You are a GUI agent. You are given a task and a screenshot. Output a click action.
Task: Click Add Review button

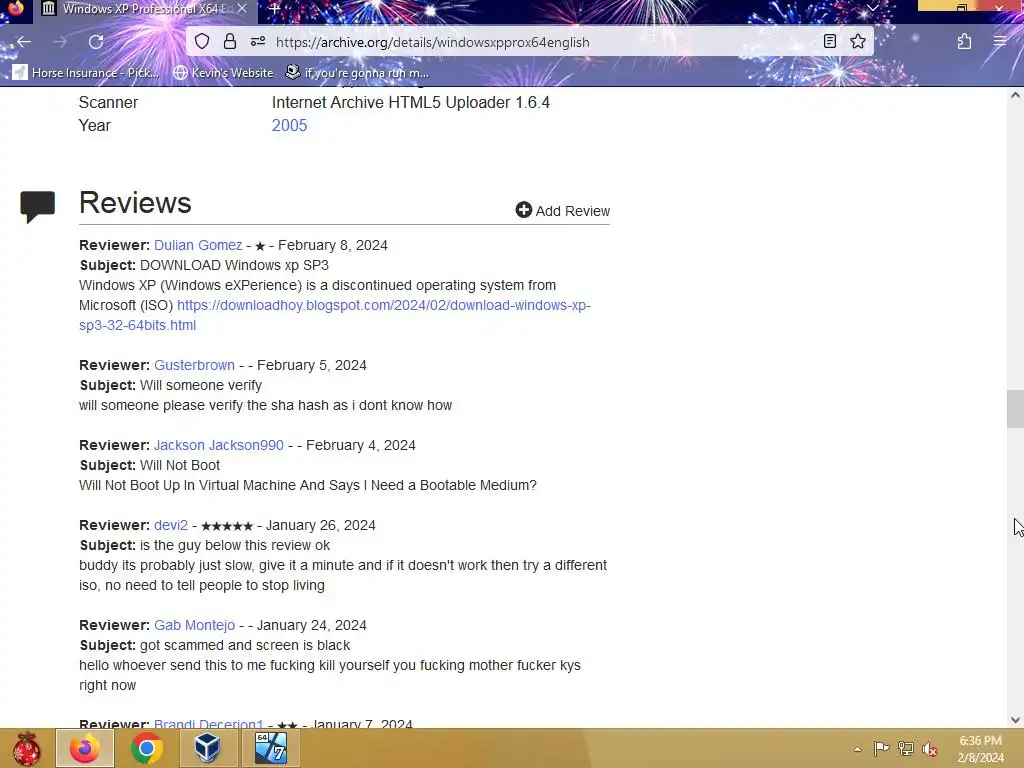[562, 210]
